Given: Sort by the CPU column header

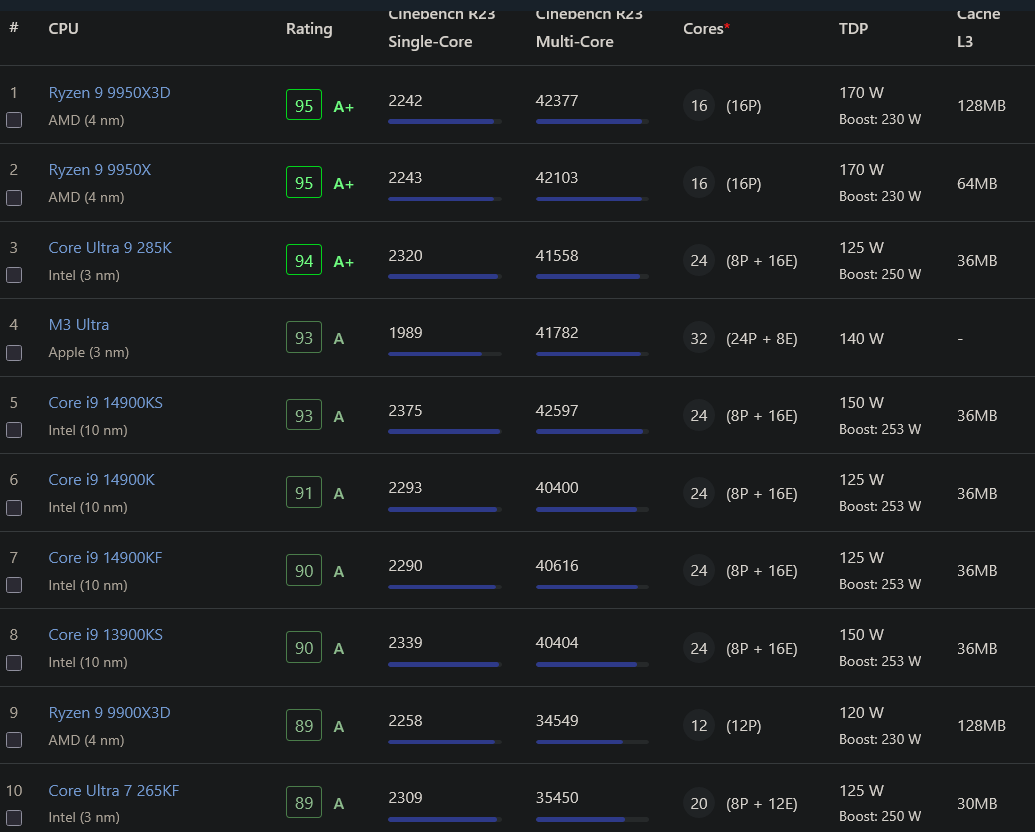Looking at the screenshot, I should 63,28.
